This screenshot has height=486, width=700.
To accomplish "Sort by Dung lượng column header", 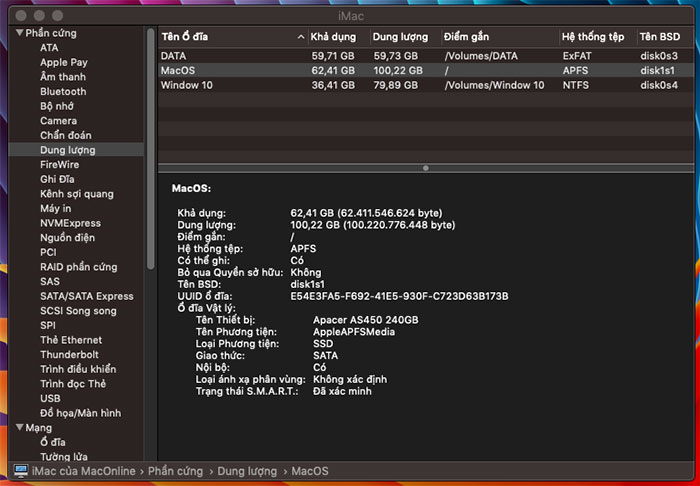I will tap(400, 37).
